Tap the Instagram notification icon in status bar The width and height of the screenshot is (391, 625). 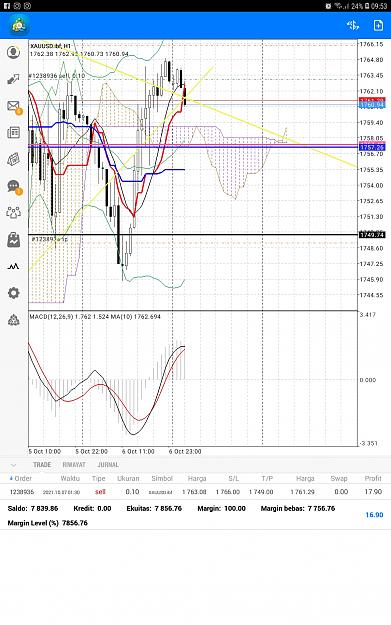coord(17,6)
